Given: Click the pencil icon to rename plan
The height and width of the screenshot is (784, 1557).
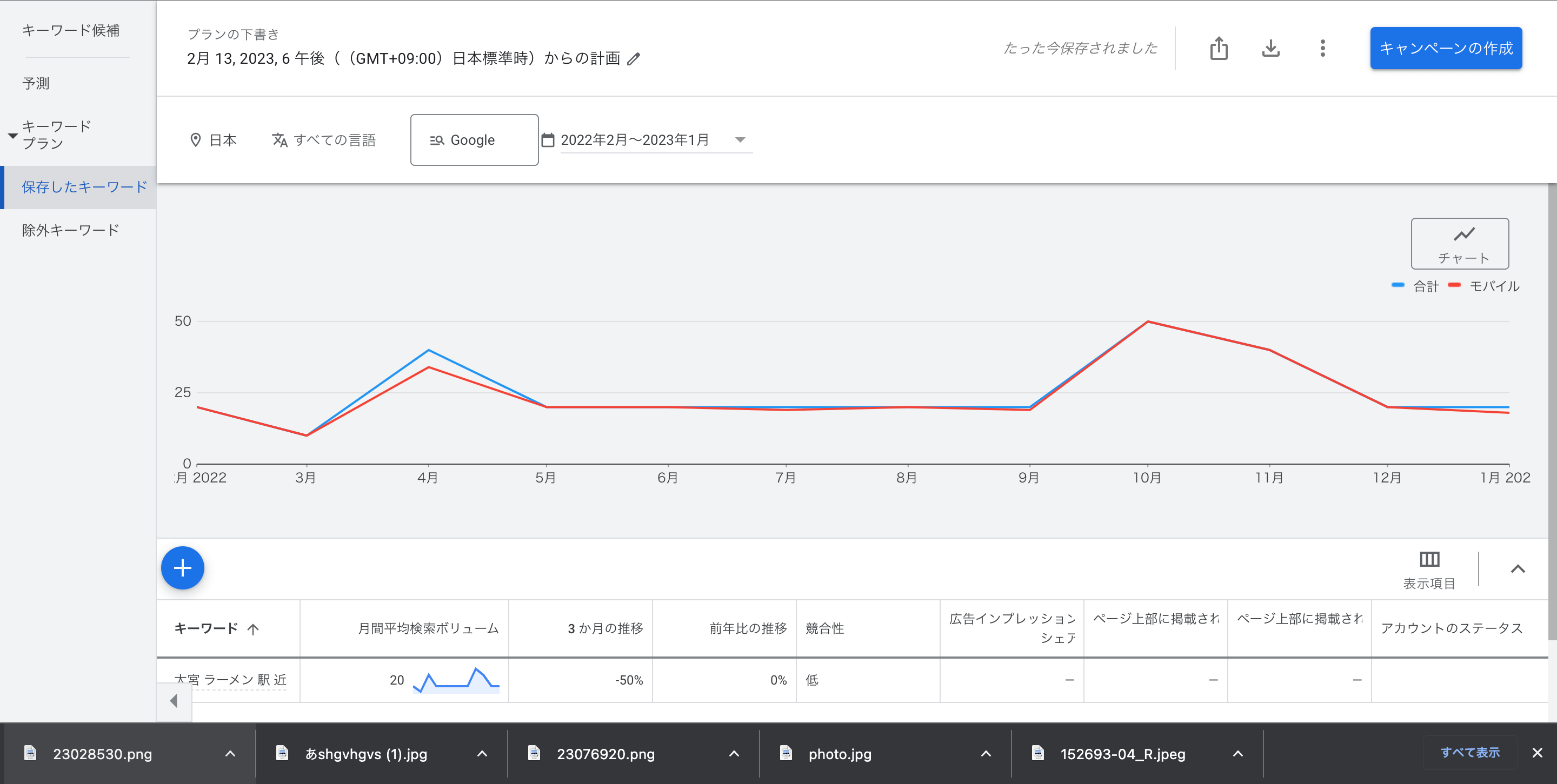Looking at the screenshot, I should click(x=634, y=59).
